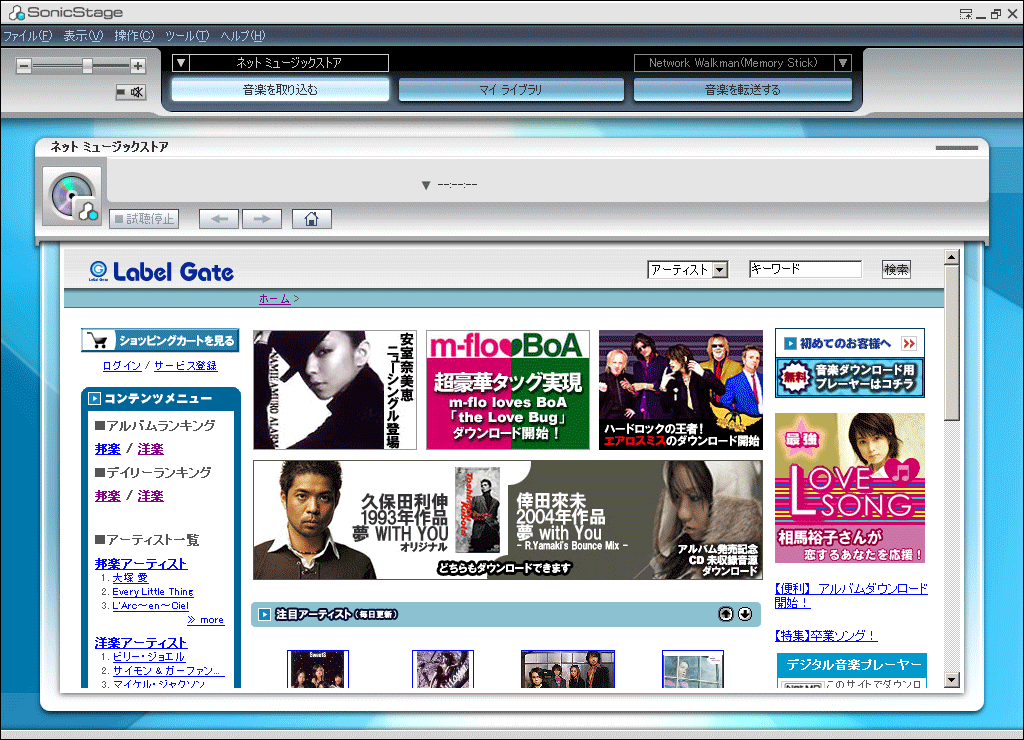Switch to the 音楽を取り込む tab

point(280,89)
